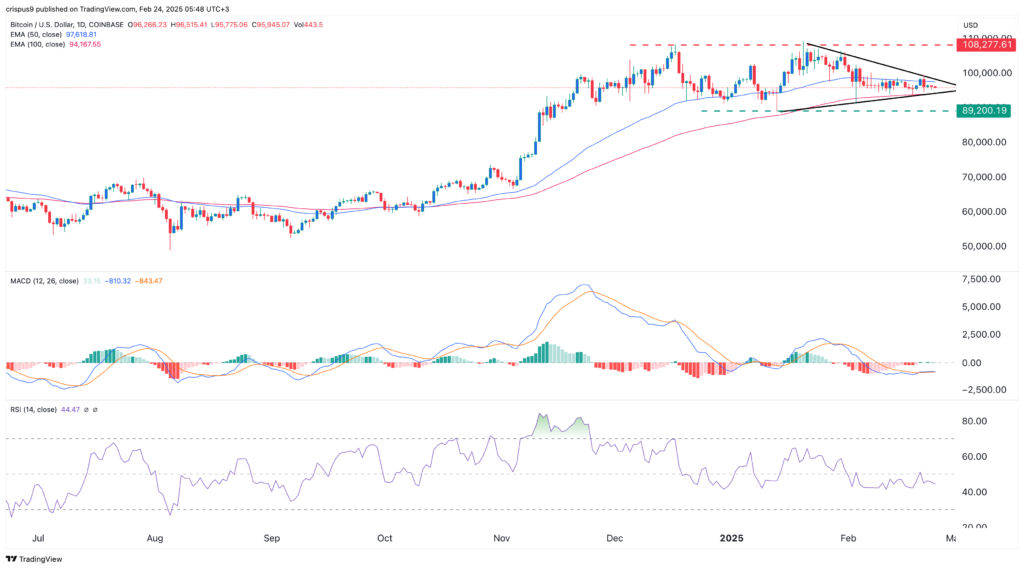Viewport: 1024px width, 569px height.
Task: Open the RSI (14, close) indicator legend
Action: point(34,410)
